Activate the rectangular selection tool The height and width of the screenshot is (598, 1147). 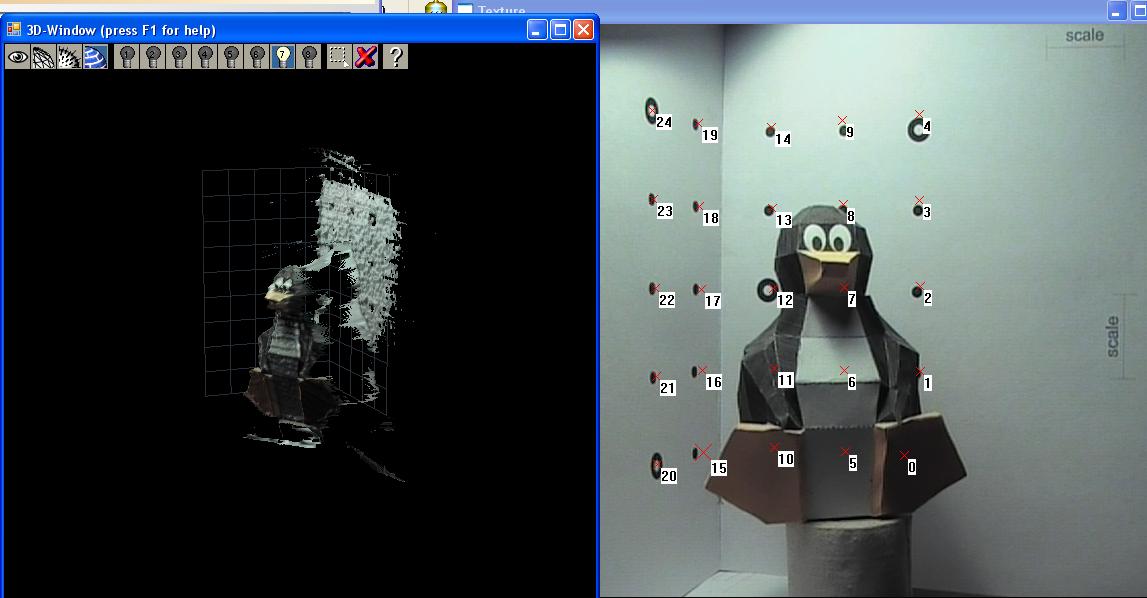click(x=339, y=56)
